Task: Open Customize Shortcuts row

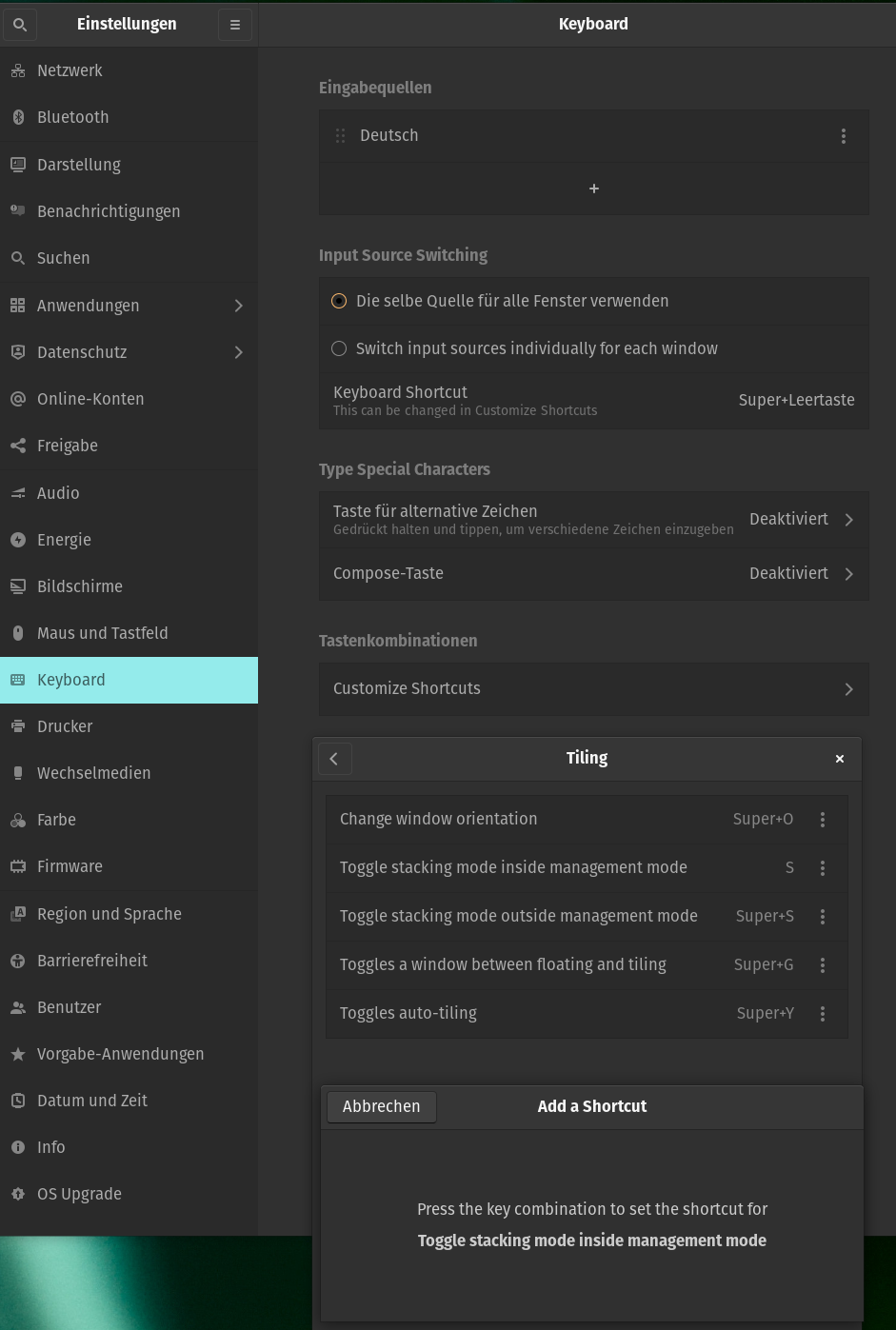Action: (x=593, y=689)
